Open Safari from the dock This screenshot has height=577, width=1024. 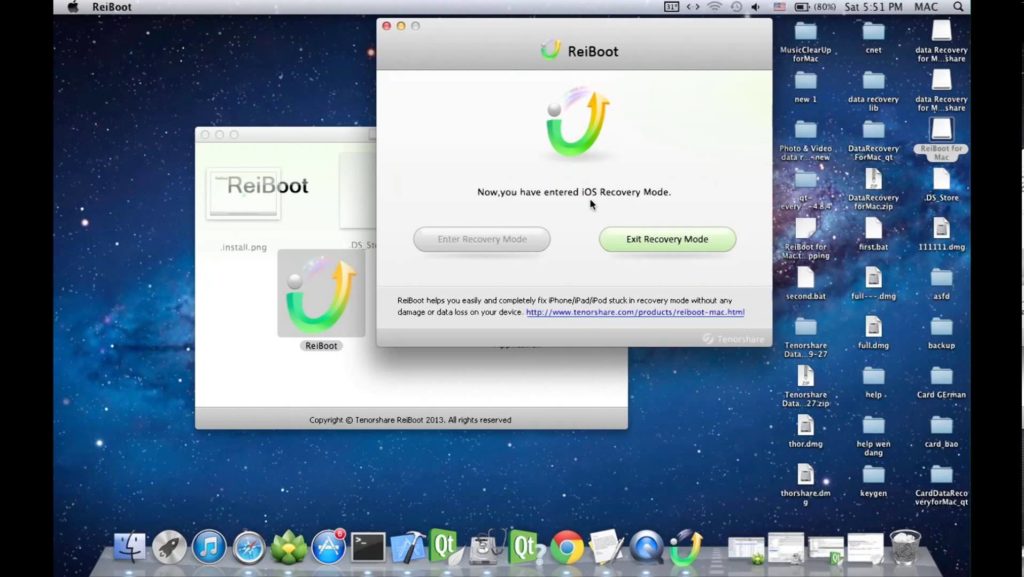pyautogui.click(x=249, y=547)
